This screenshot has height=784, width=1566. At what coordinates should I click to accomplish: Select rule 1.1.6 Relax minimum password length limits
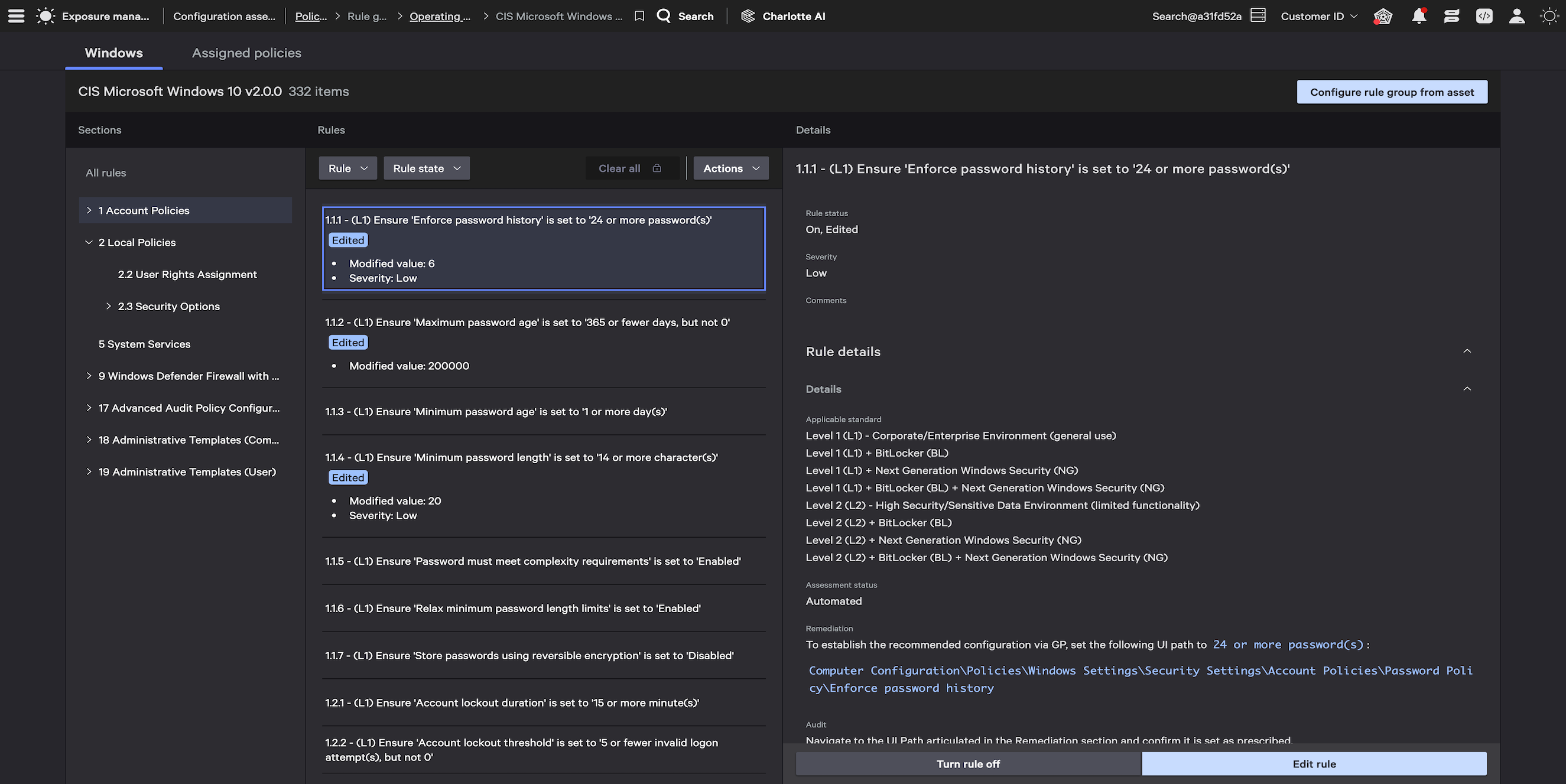544,609
